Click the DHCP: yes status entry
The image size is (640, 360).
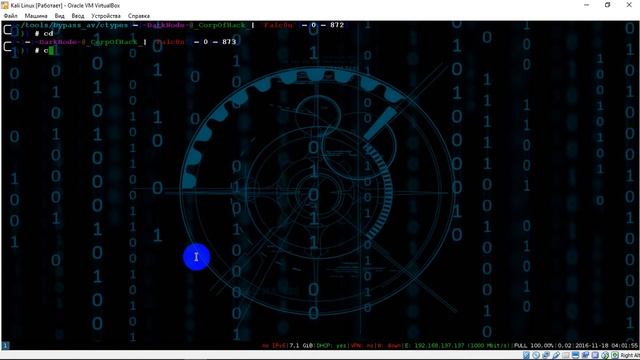(331, 346)
